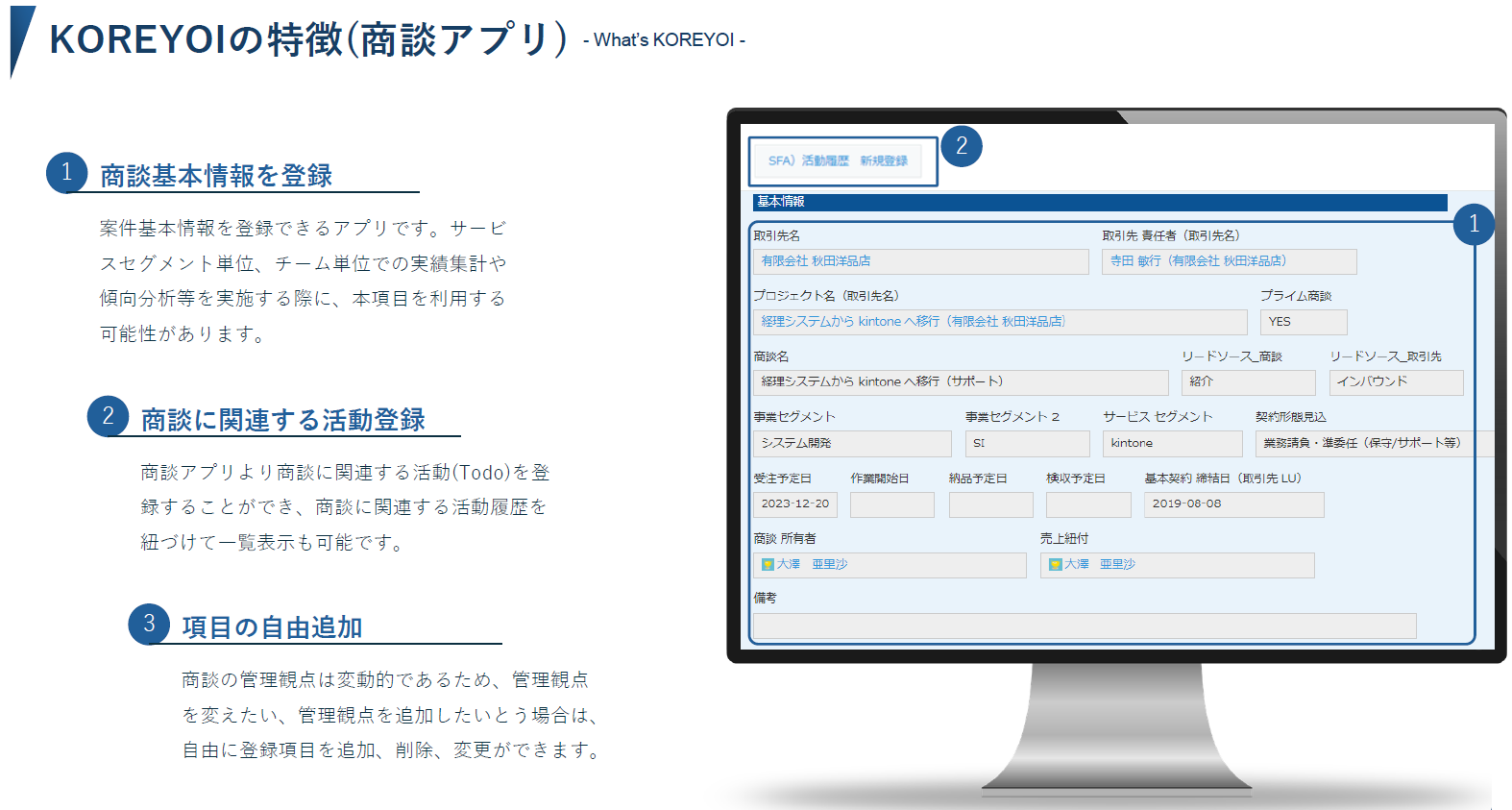Click the number 1 badge beside 商談基本情報を登録

pos(66,173)
